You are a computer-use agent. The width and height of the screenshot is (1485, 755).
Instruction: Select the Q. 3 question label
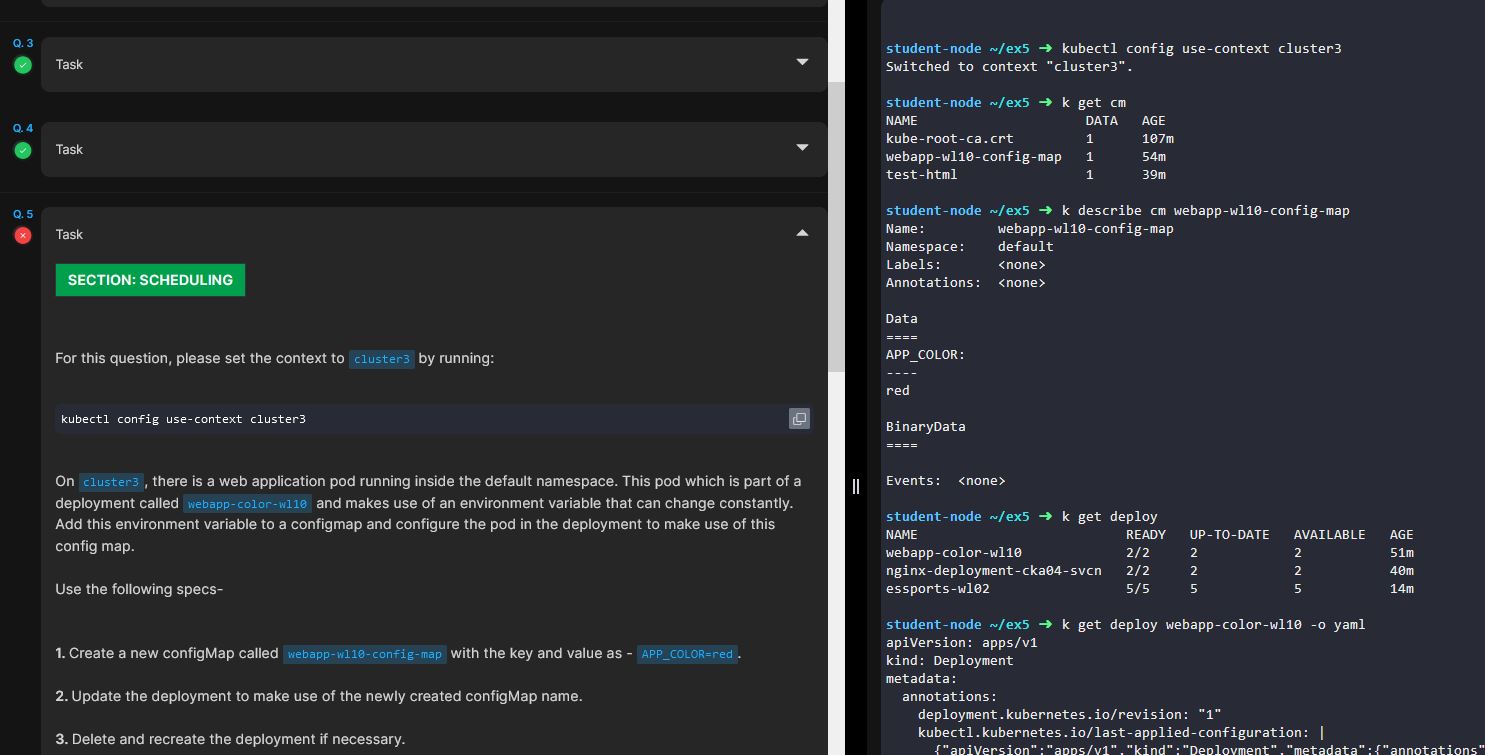23,44
